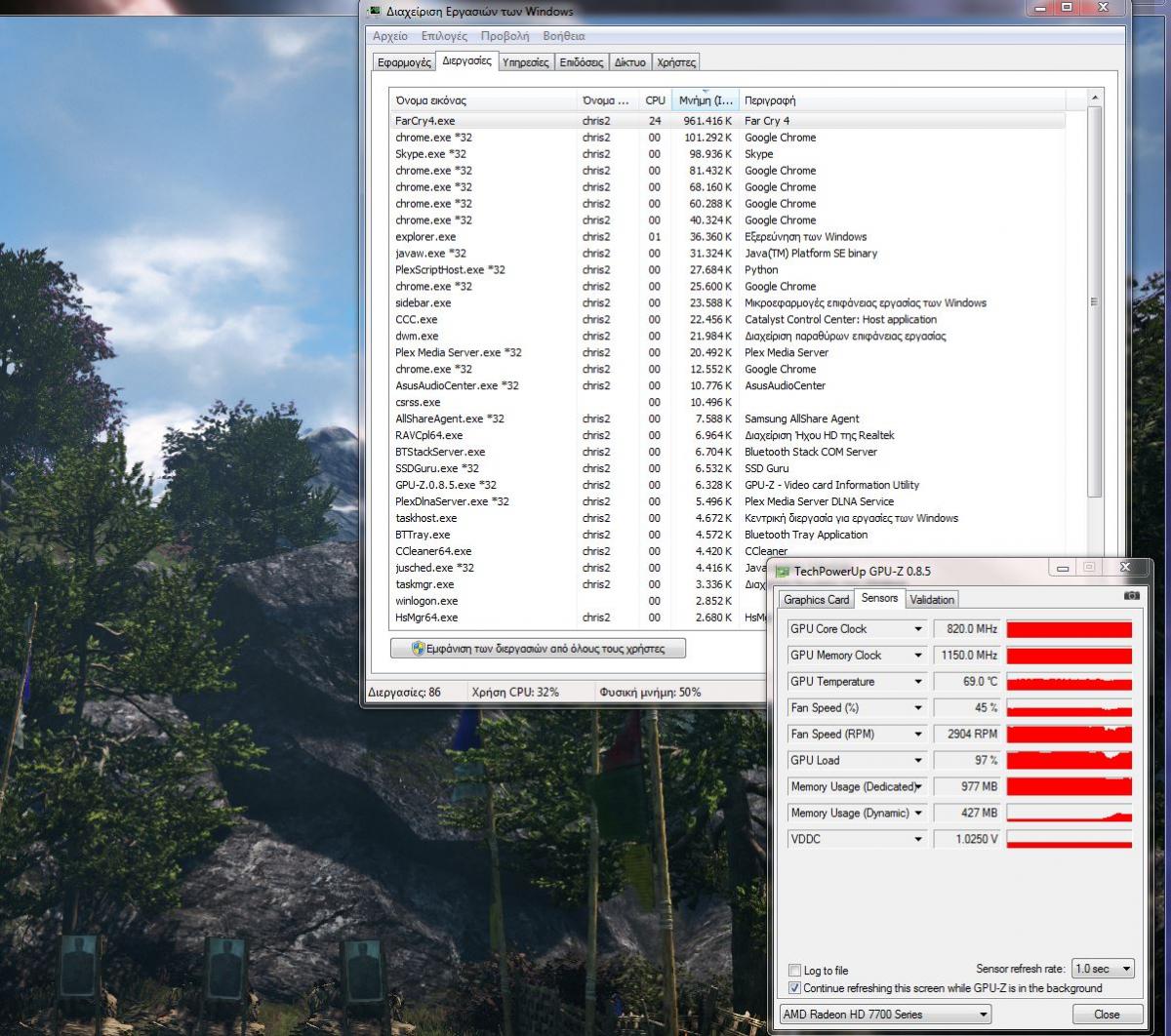Image resolution: width=1171 pixels, height=1036 pixels.
Task: Click show processes from all users button
Action: 538,648
